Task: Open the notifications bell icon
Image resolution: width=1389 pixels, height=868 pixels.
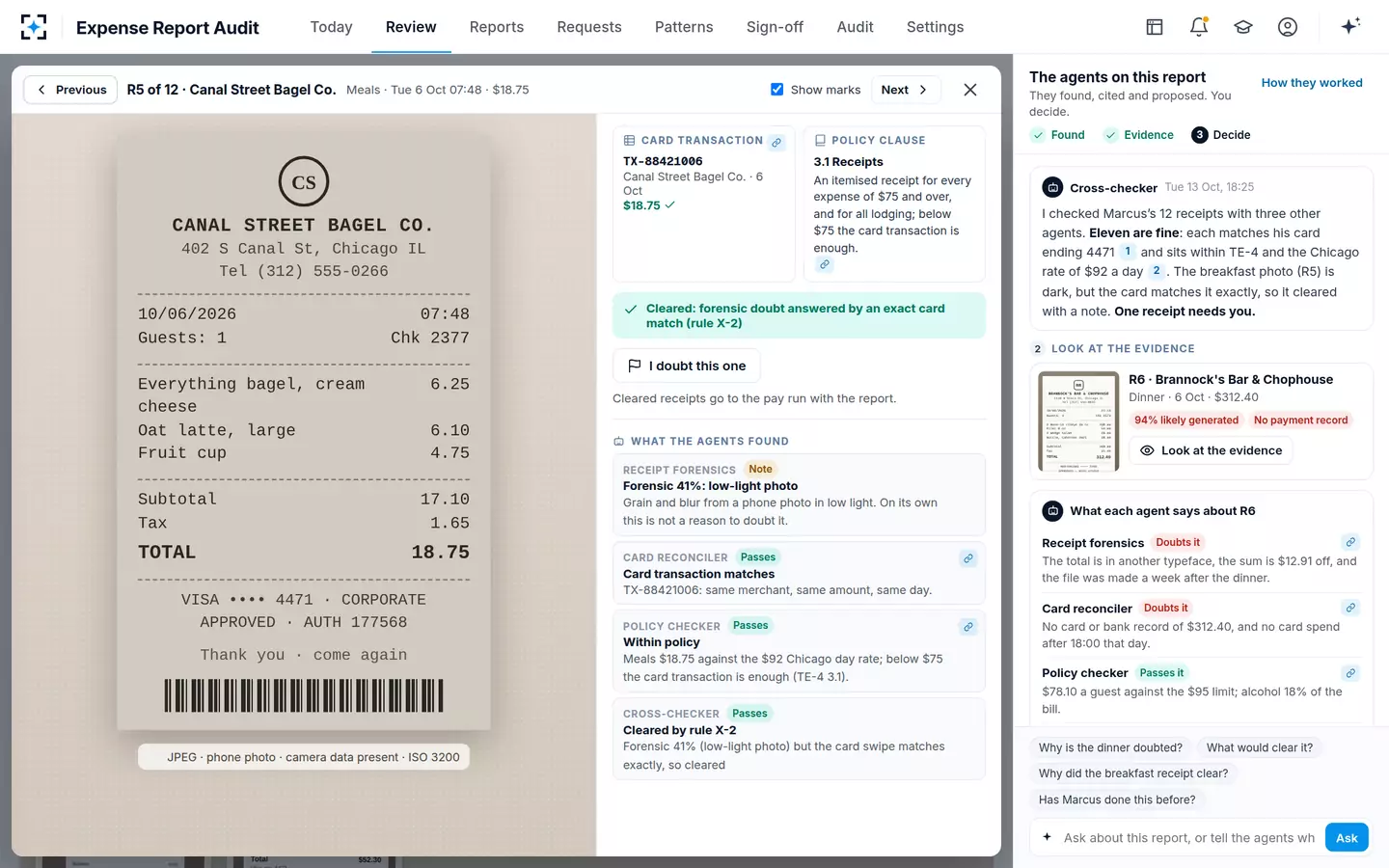Action: pos(1199,27)
